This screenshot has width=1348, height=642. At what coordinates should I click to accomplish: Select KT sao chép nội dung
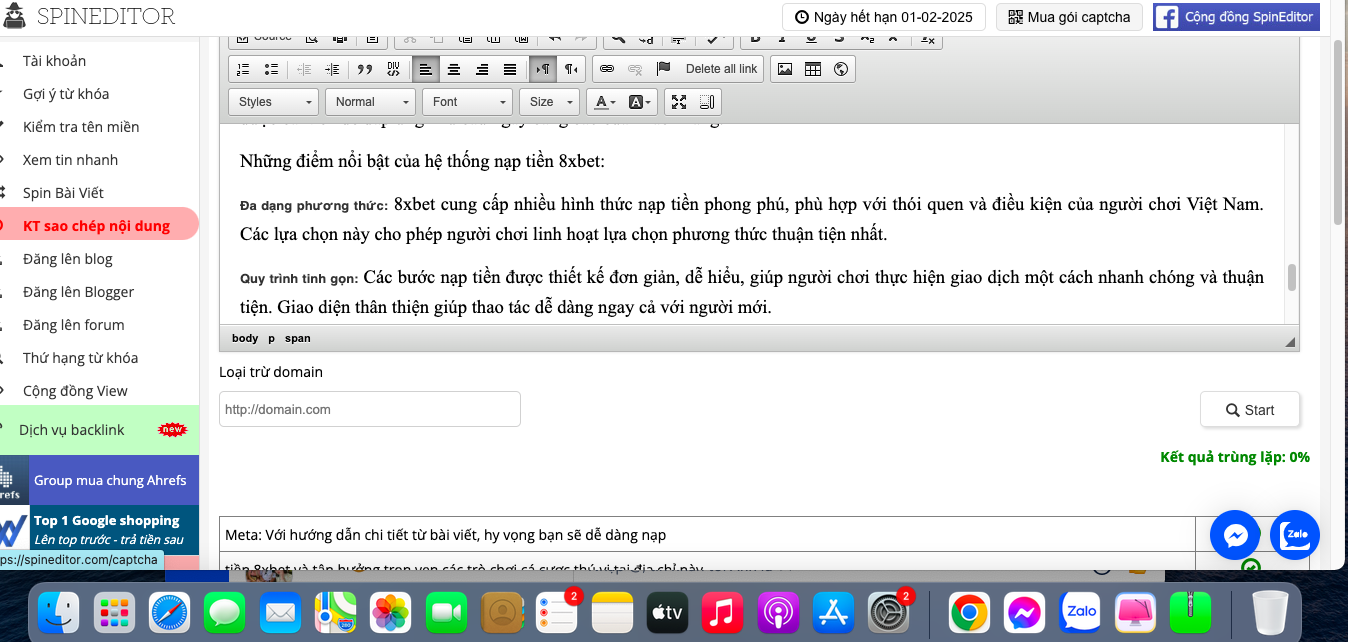[x=97, y=226]
